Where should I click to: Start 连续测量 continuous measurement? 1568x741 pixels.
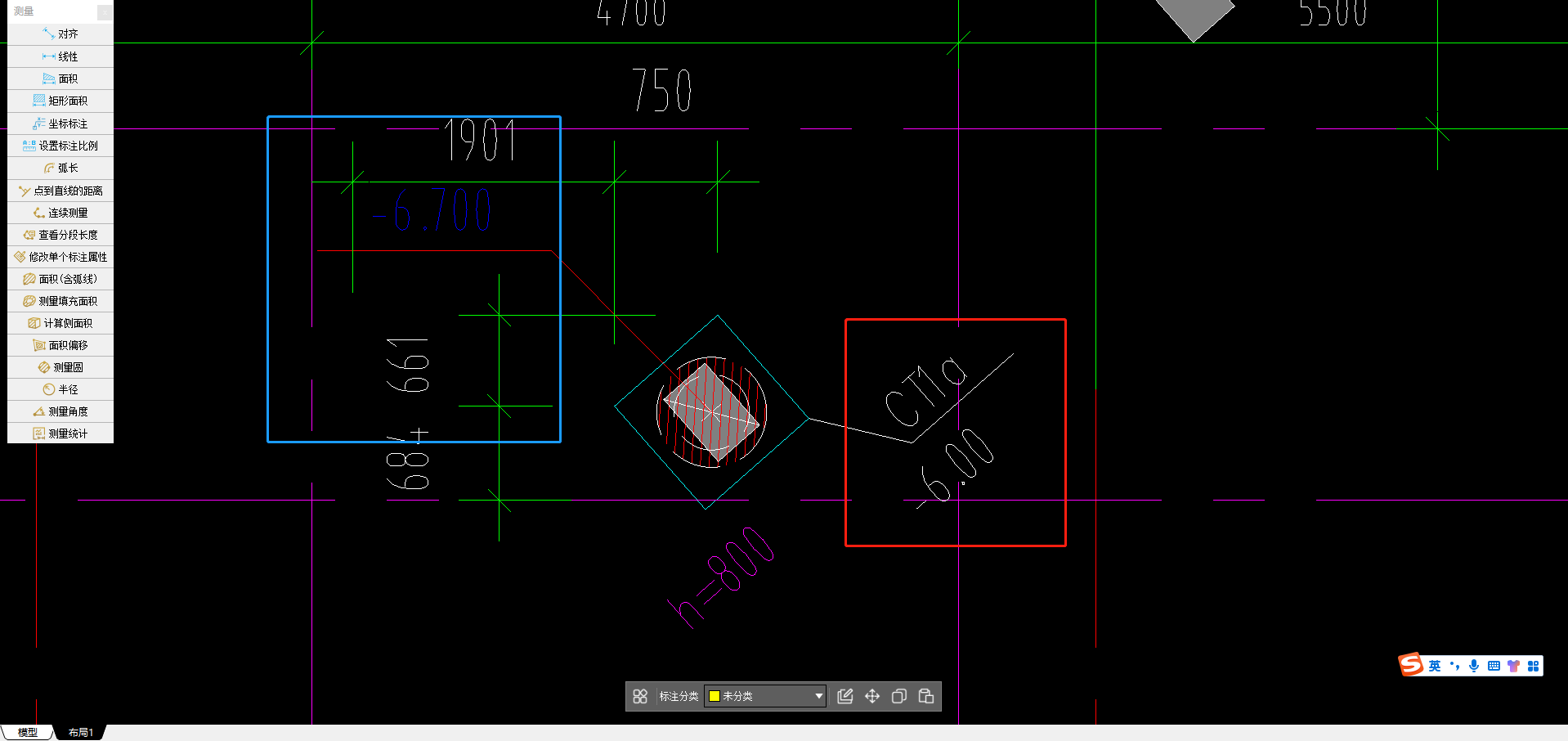(x=60, y=213)
